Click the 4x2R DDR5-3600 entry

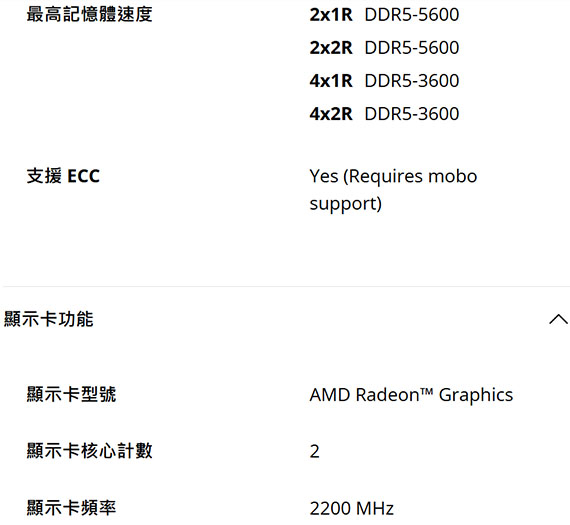[384, 114]
